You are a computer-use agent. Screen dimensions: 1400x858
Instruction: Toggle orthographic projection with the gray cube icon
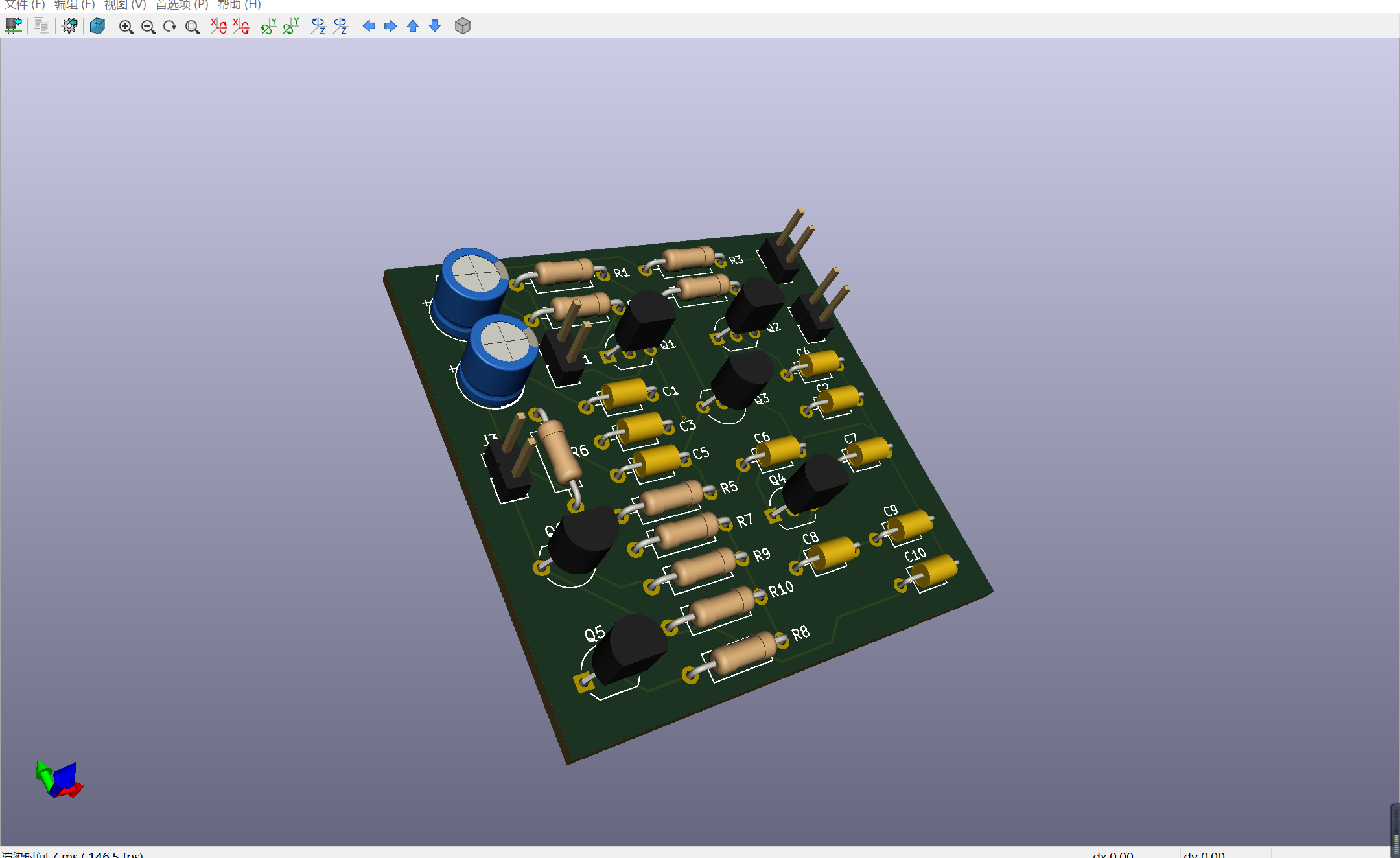[463, 26]
